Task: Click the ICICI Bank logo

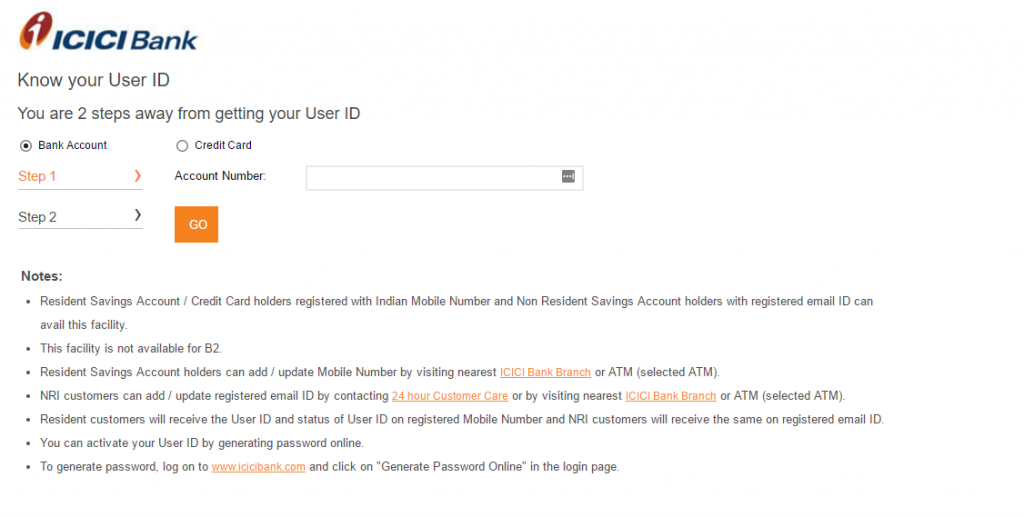Action: [x=108, y=31]
